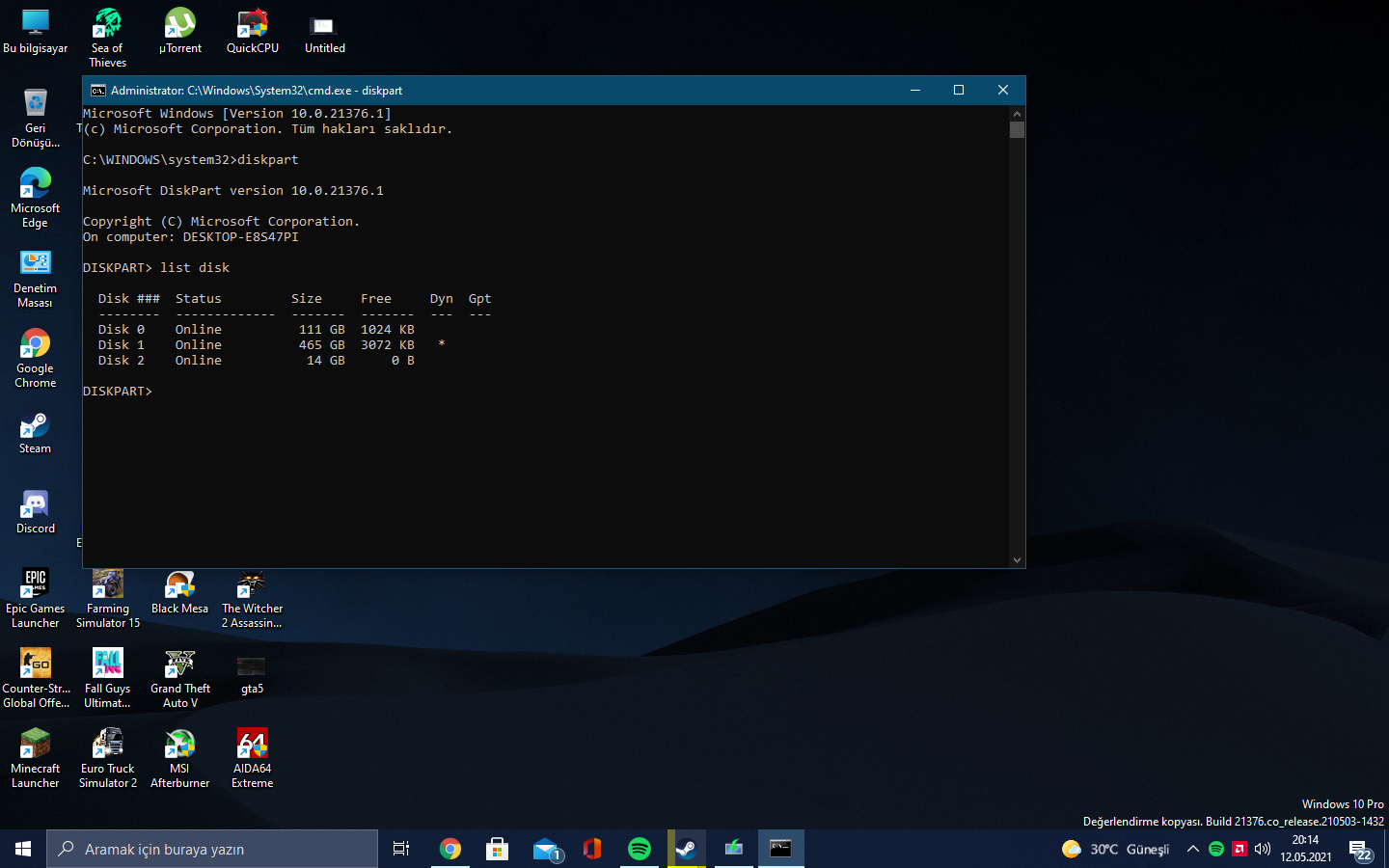Screen dimensions: 1389x868
Task: Open the Windows Start menu
Action: [x=23, y=849]
